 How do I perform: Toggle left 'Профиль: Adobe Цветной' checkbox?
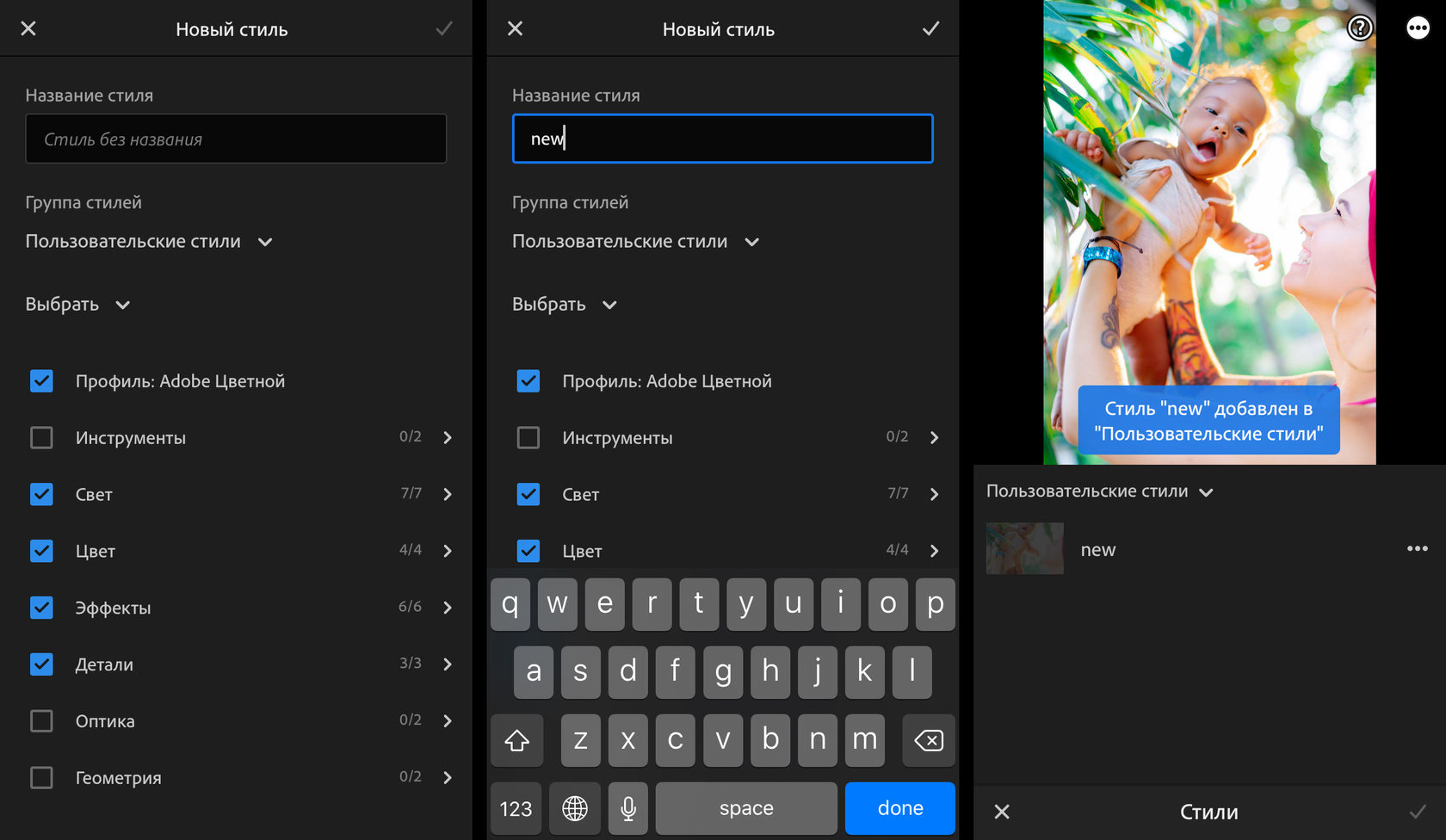point(41,381)
